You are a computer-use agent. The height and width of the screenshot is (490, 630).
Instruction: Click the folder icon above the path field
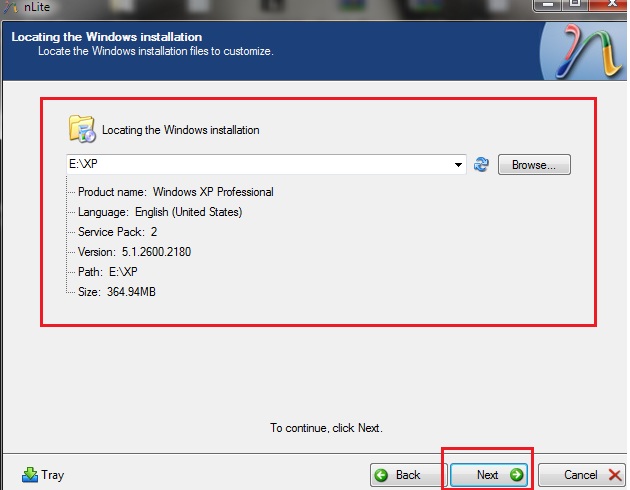click(x=81, y=129)
